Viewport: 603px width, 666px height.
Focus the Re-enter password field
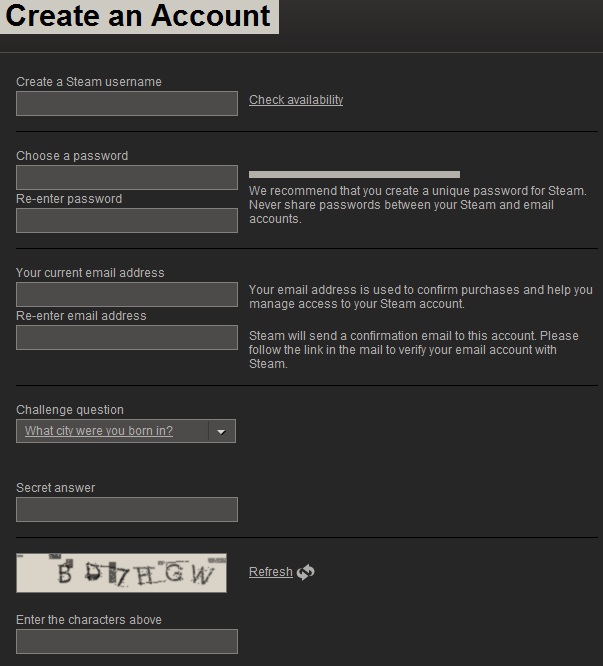127,220
